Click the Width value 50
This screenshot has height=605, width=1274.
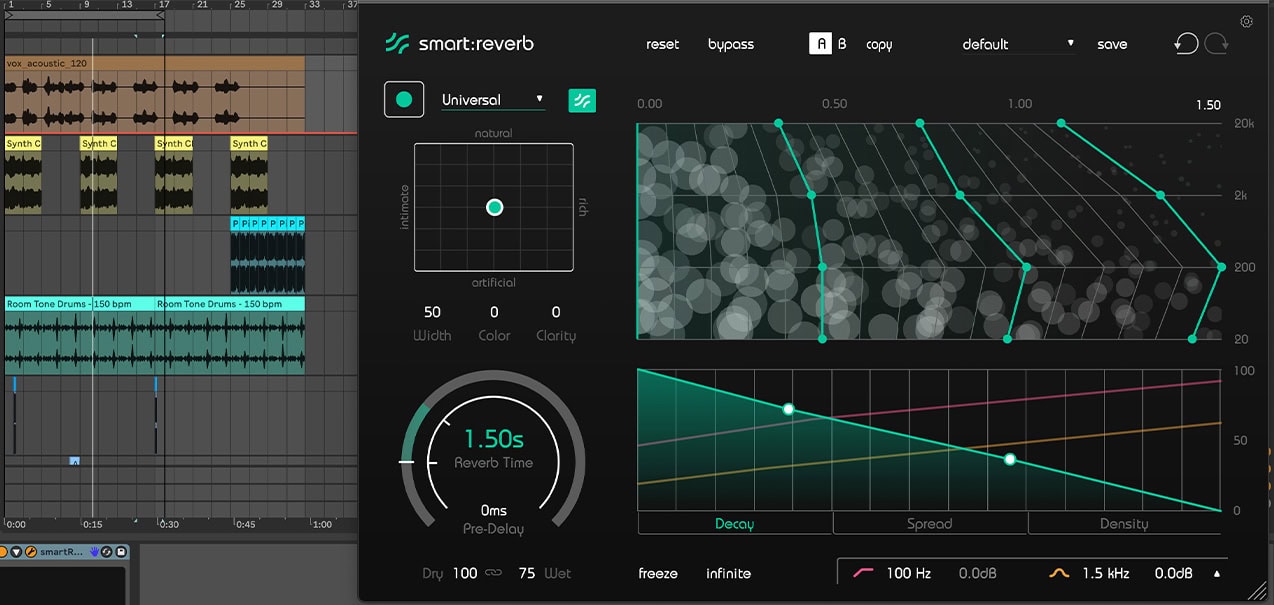432,312
